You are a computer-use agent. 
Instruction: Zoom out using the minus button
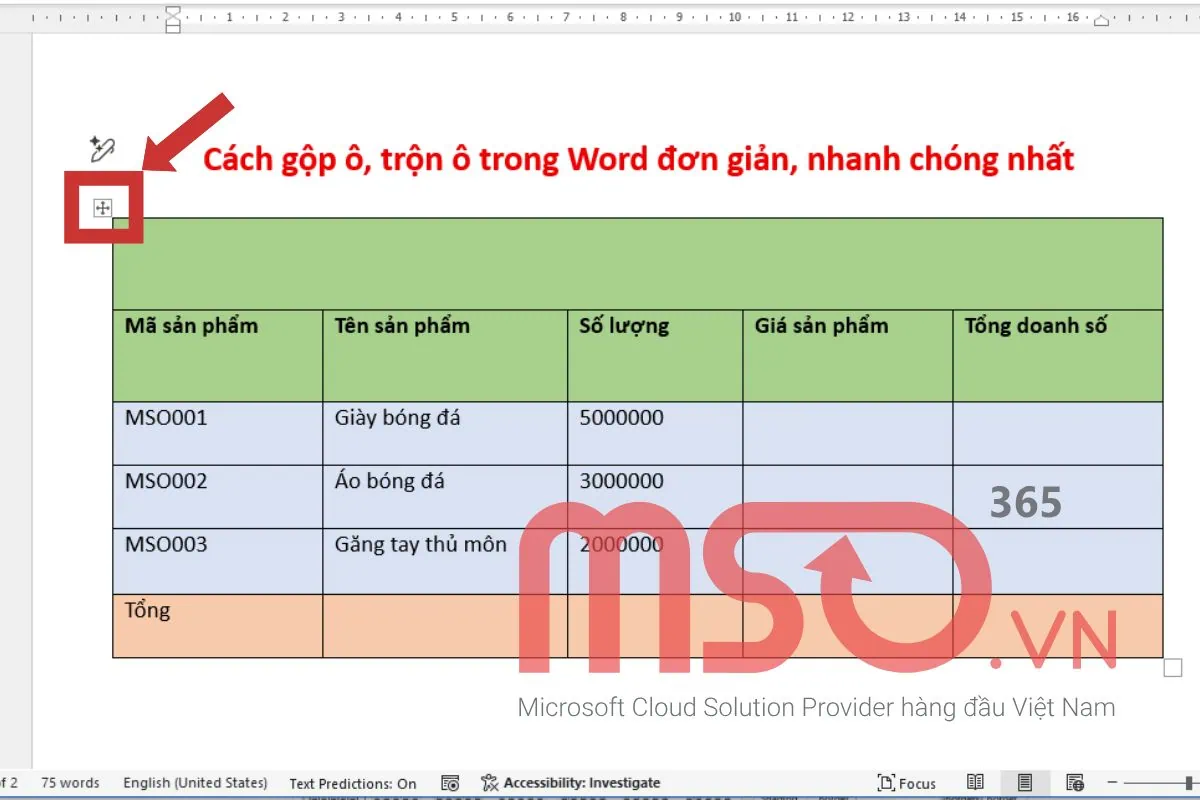1110,782
